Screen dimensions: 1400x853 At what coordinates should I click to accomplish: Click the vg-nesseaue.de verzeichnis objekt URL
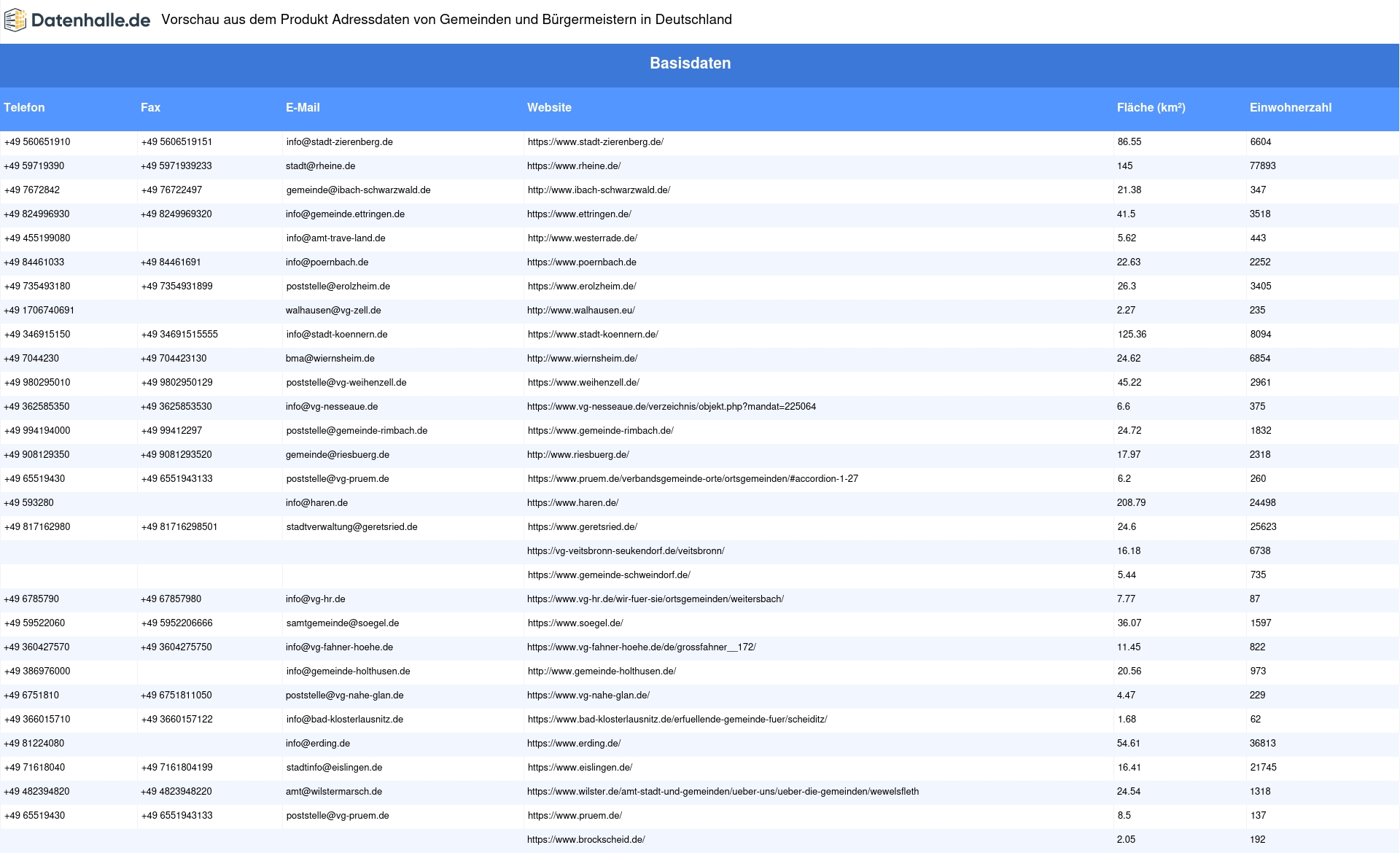[672, 407]
